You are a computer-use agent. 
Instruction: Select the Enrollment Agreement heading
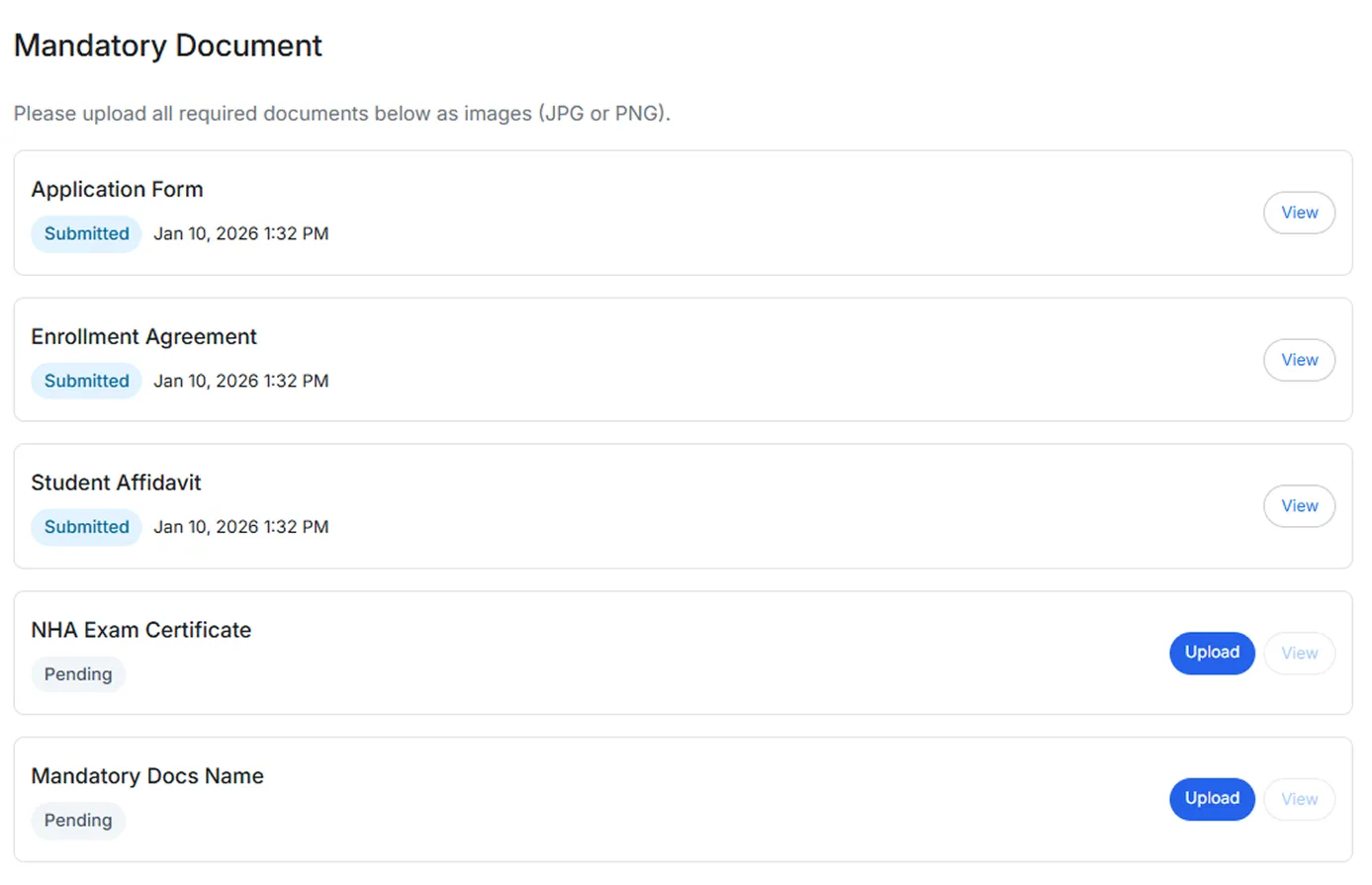[143, 336]
